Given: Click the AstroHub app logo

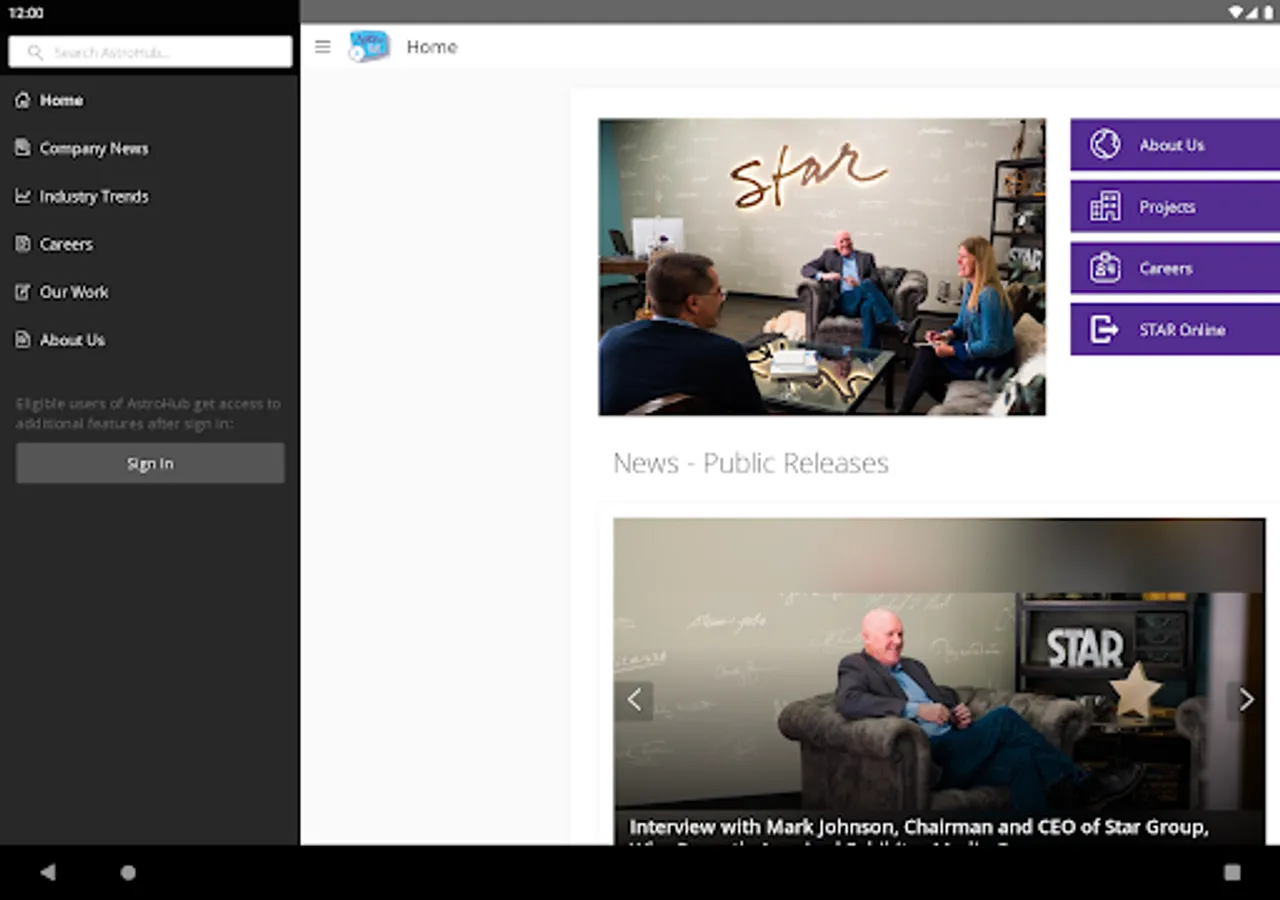Looking at the screenshot, I should 369,47.
